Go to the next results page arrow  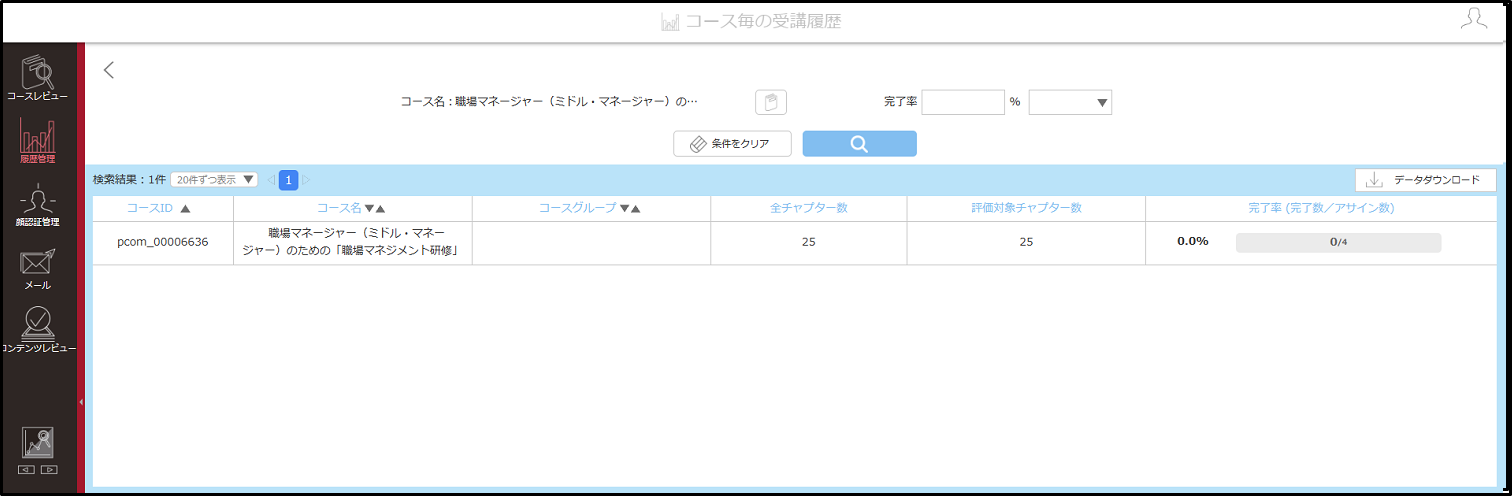coord(307,180)
